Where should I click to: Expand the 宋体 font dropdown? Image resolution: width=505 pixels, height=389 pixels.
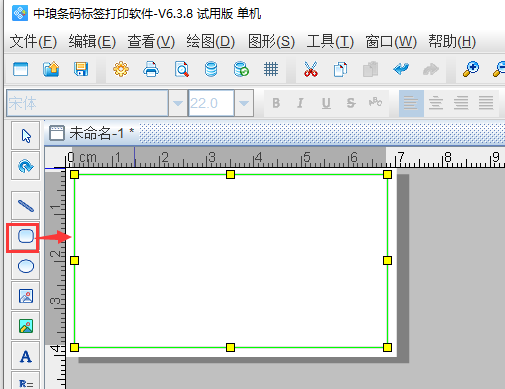point(178,103)
